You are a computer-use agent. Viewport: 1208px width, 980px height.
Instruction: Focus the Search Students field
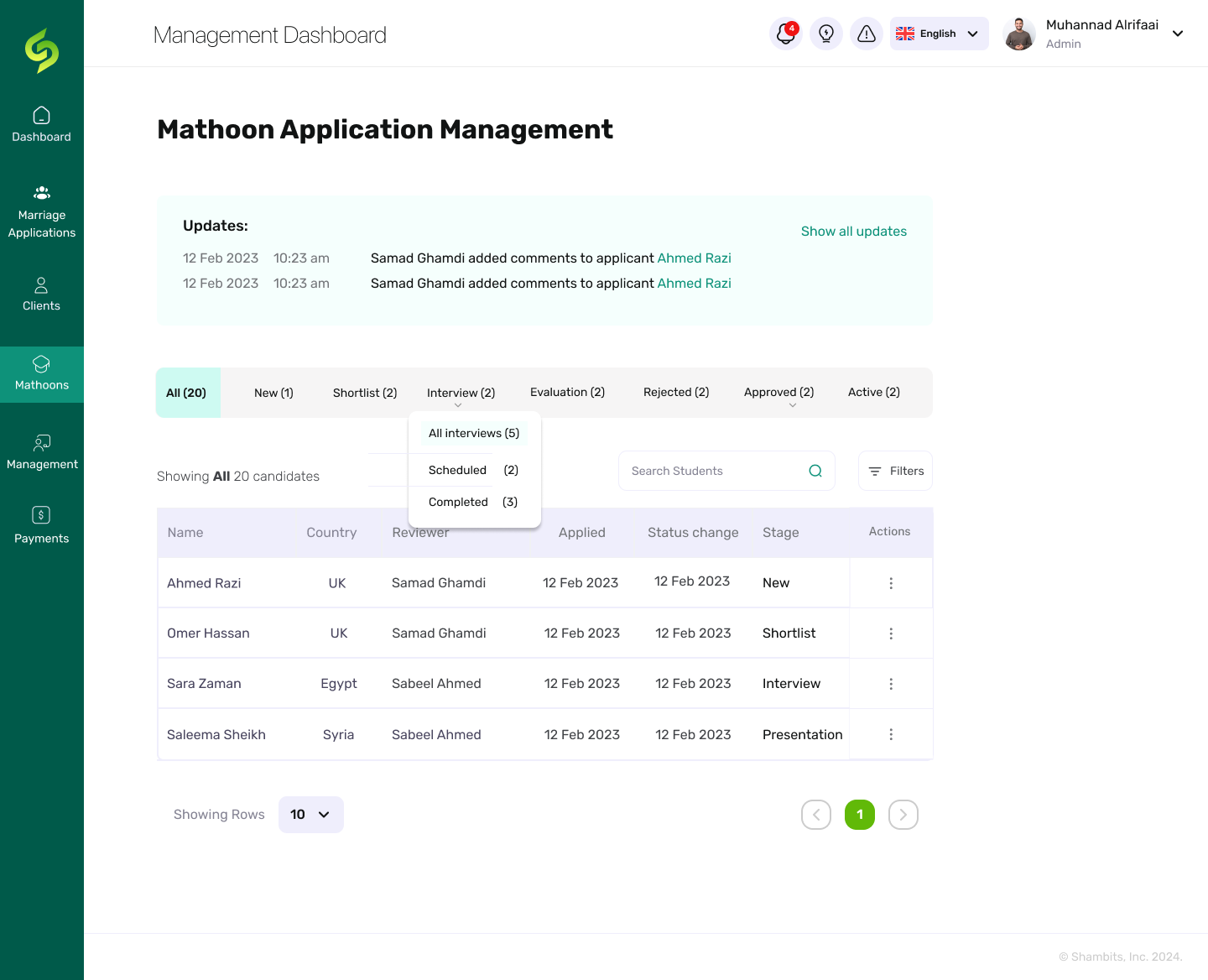coord(726,471)
